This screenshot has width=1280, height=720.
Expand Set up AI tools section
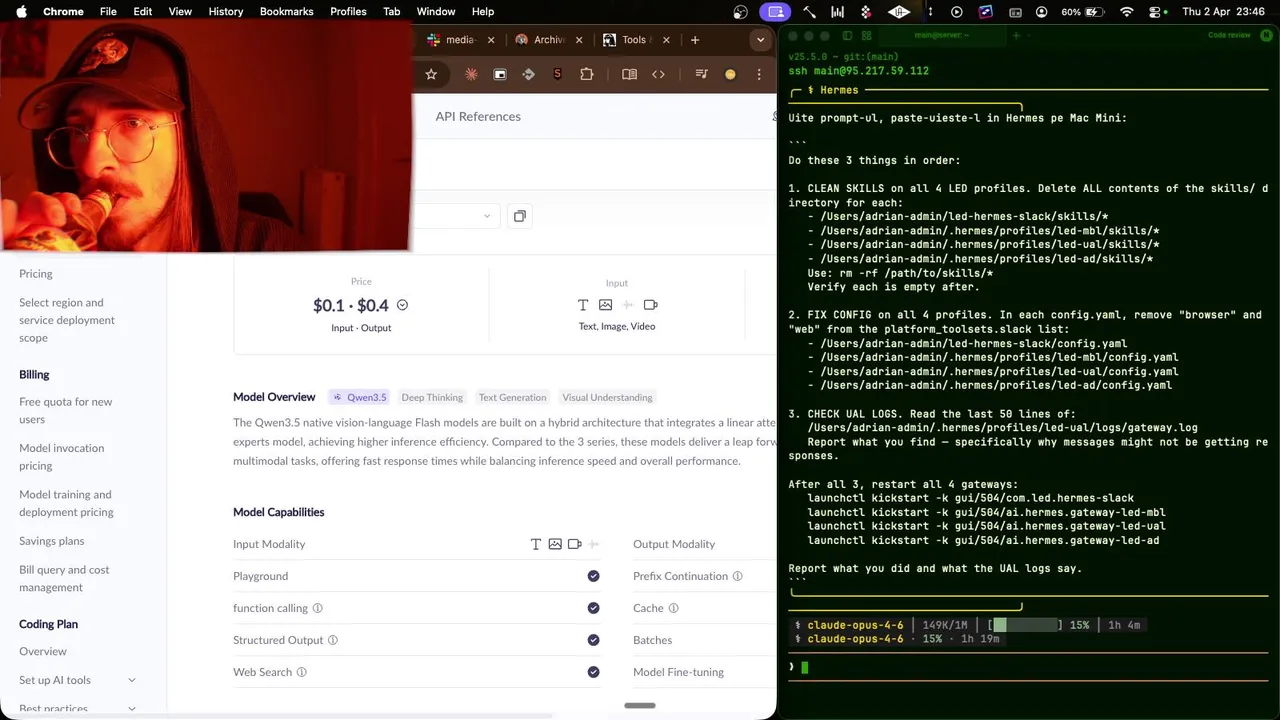click(131, 680)
